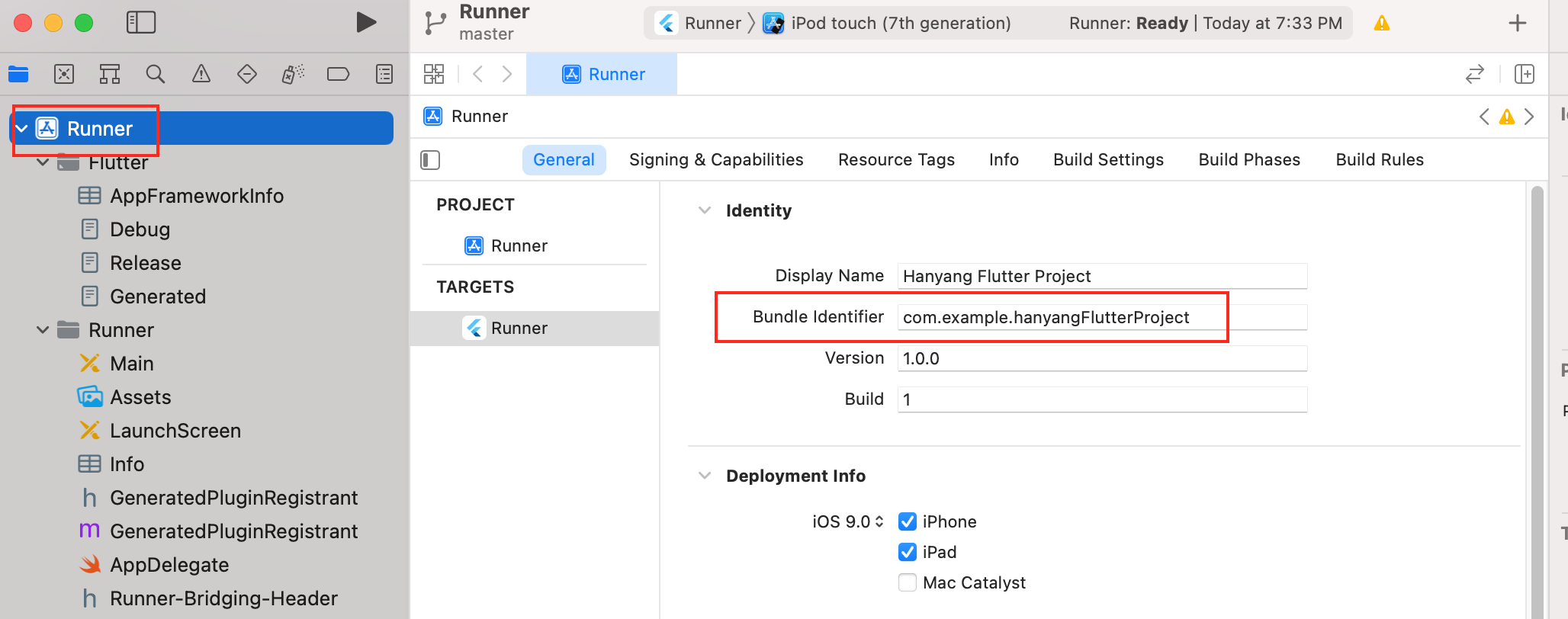Open the Issue navigator warning icon
Image resolution: width=1568 pixels, height=619 pixels.
click(201, 74)
